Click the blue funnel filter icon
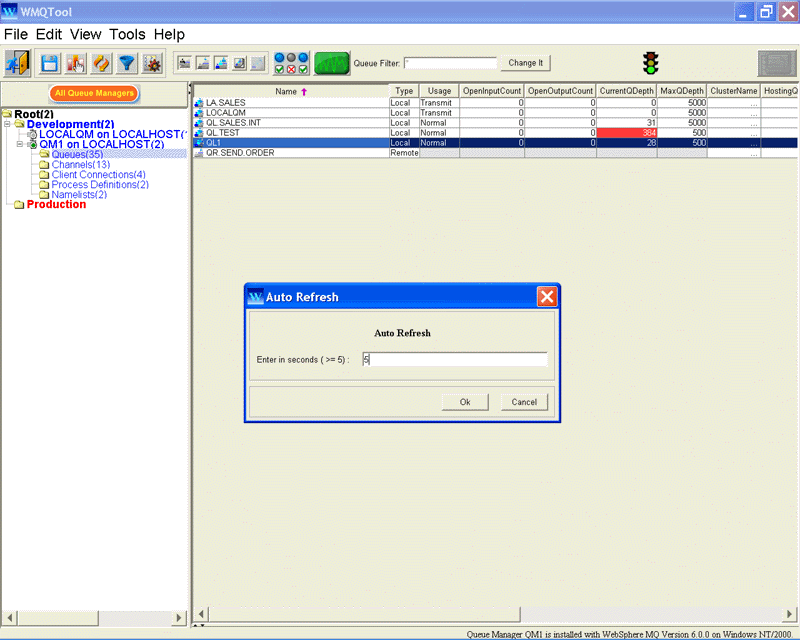The height and width of the screenshot is (640, 800). point(127,63)
